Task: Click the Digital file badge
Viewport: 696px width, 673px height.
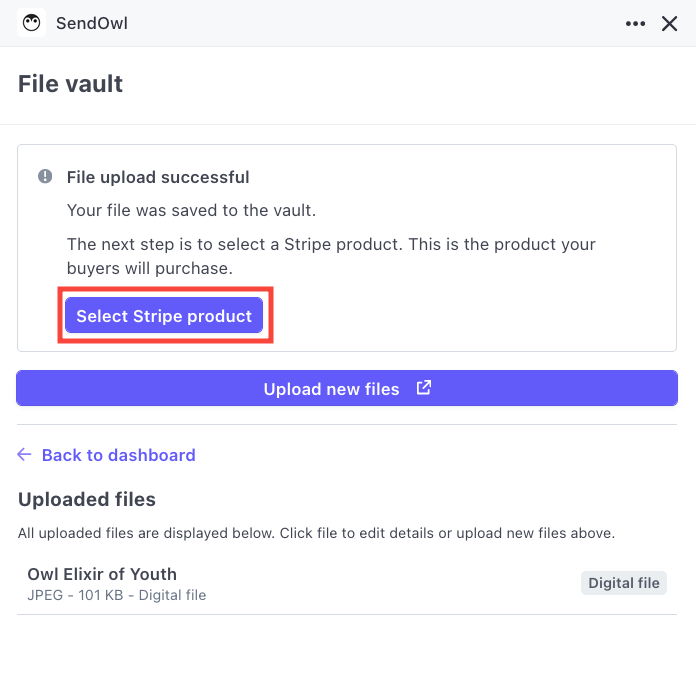Action: [x=623, y=583]
